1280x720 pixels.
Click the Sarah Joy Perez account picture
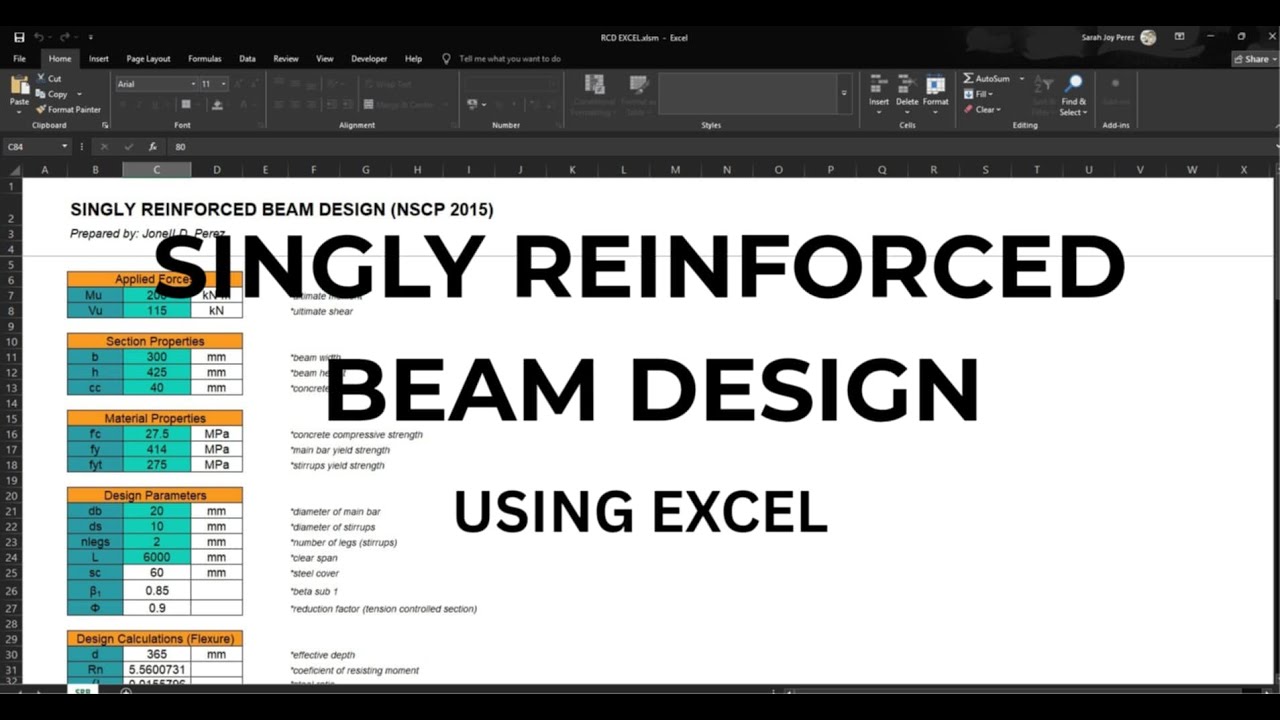click(x=1148, y=37)
